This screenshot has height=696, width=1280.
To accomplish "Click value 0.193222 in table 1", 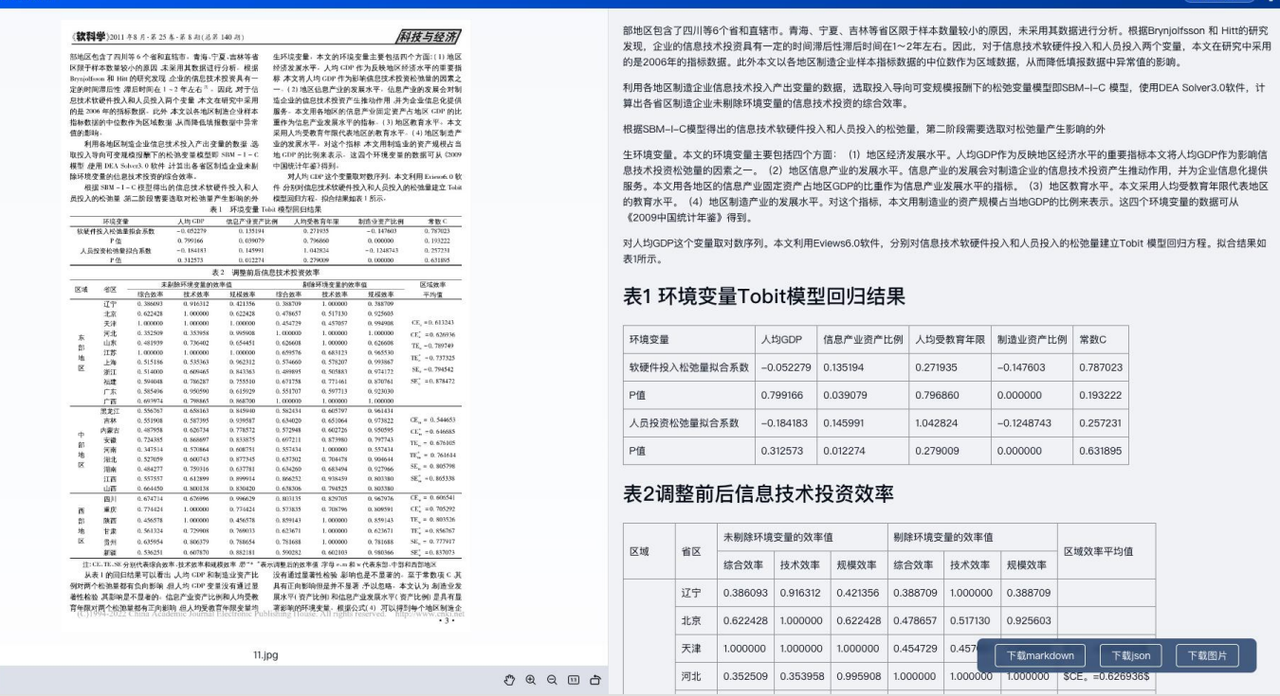I will coord(1101,395).
